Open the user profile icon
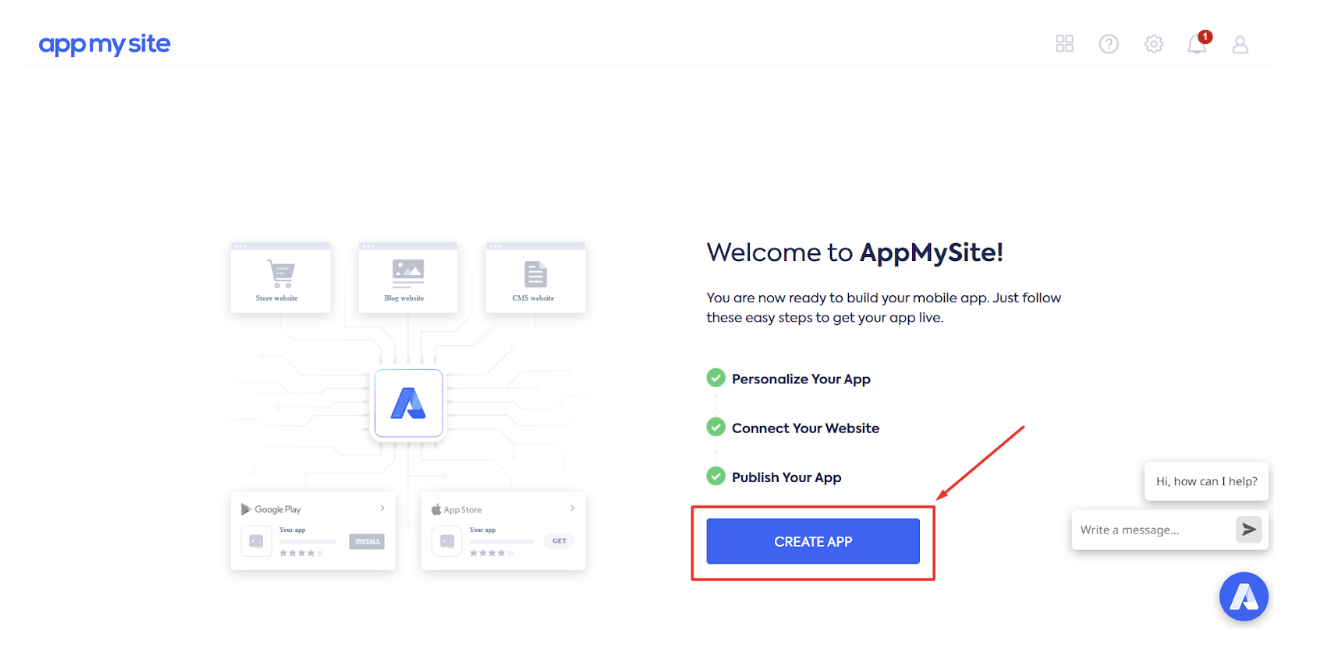This screenshot has height=658, width=1324. [x=1240, y=44]
